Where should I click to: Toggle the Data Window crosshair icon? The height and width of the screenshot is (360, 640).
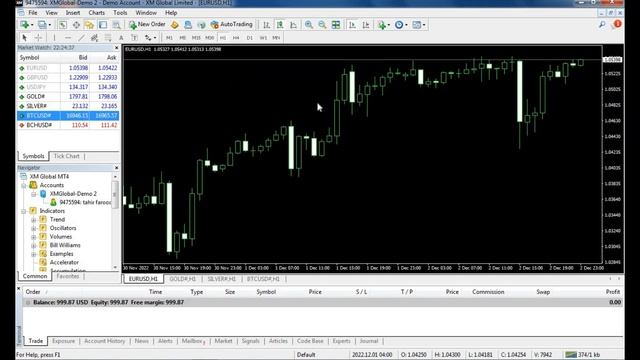click(76, 25)
